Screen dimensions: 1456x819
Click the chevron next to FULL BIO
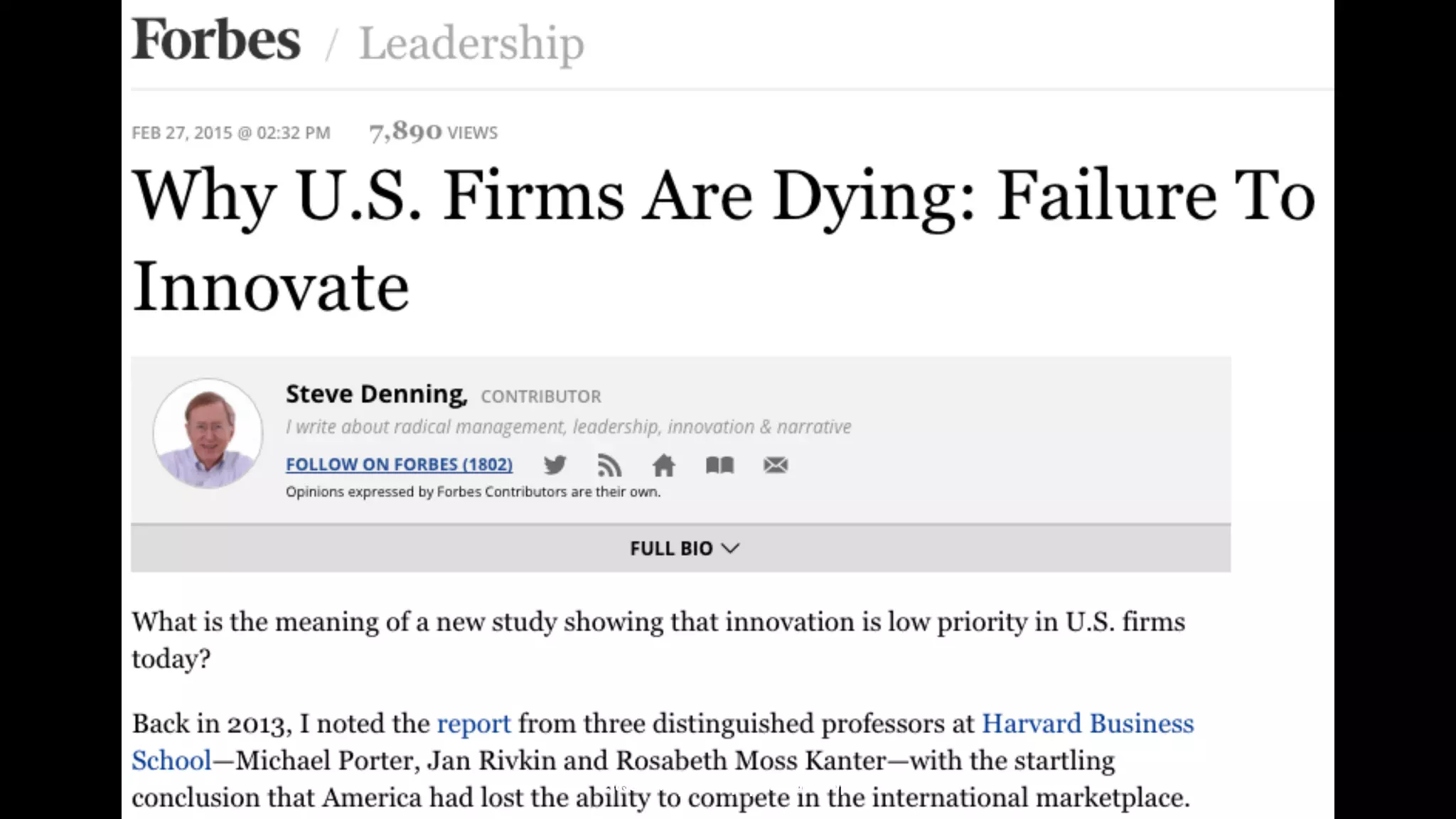(x=730, y=548)
